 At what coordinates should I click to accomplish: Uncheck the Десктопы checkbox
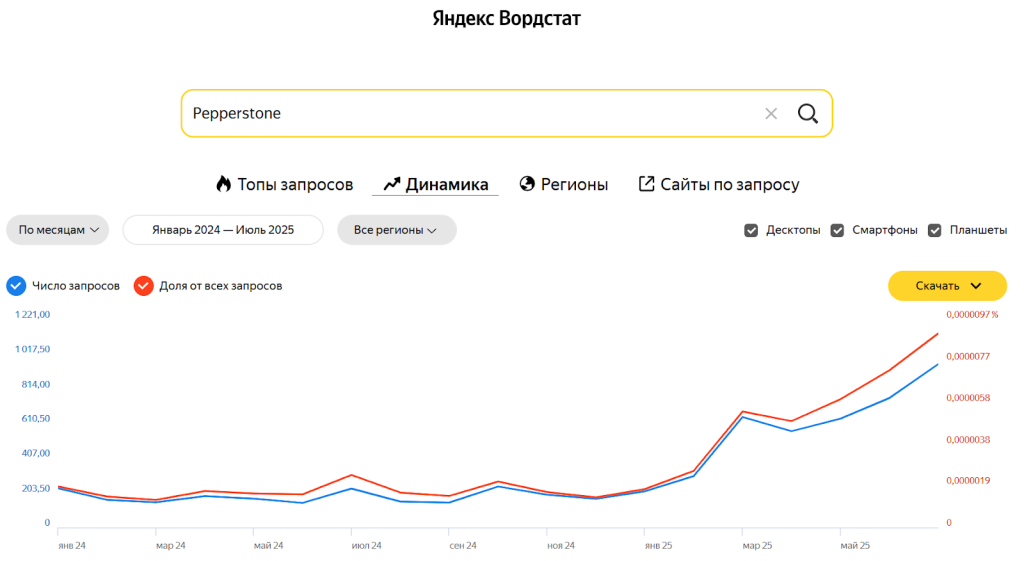pyautogui.click(x=751, y=230)
